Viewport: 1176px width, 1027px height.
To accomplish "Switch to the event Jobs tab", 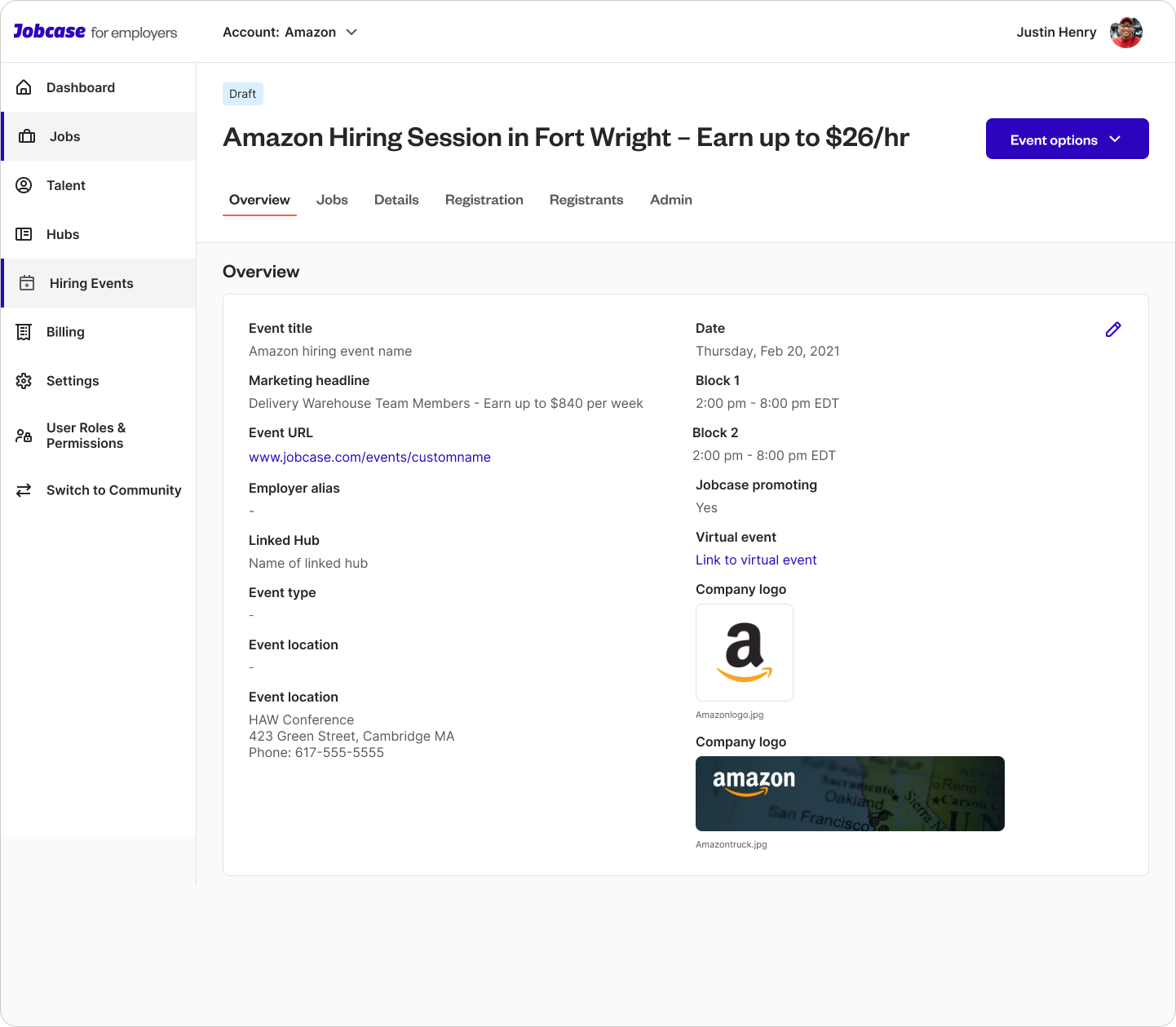I will 332,200.
